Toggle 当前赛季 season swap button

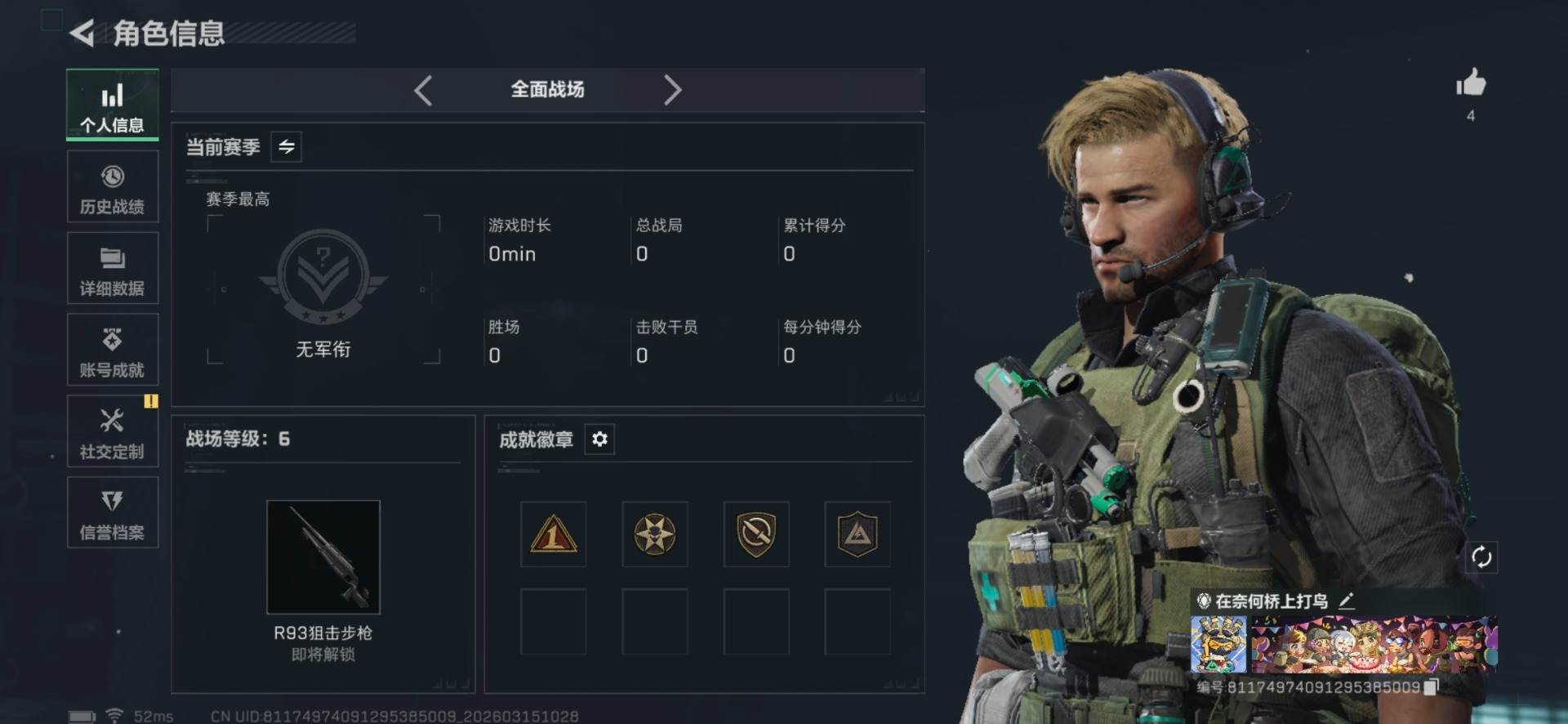[287, 146]
